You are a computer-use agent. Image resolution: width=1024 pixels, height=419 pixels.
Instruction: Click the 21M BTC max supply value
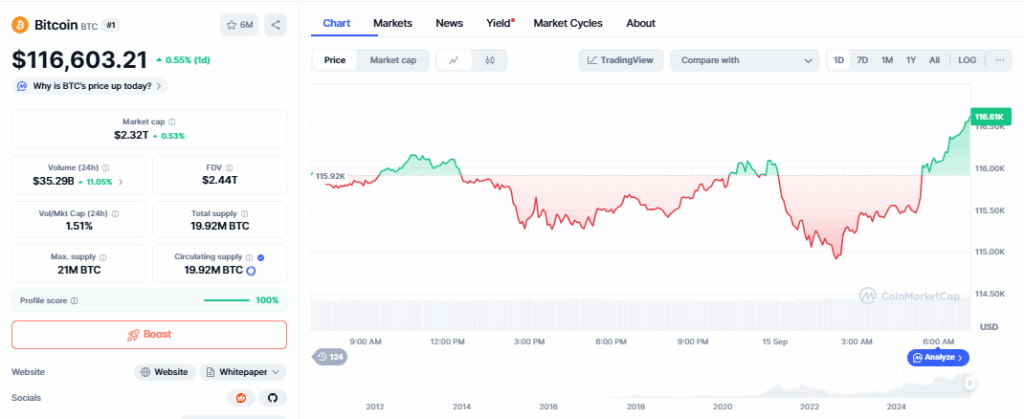point(79,270)
